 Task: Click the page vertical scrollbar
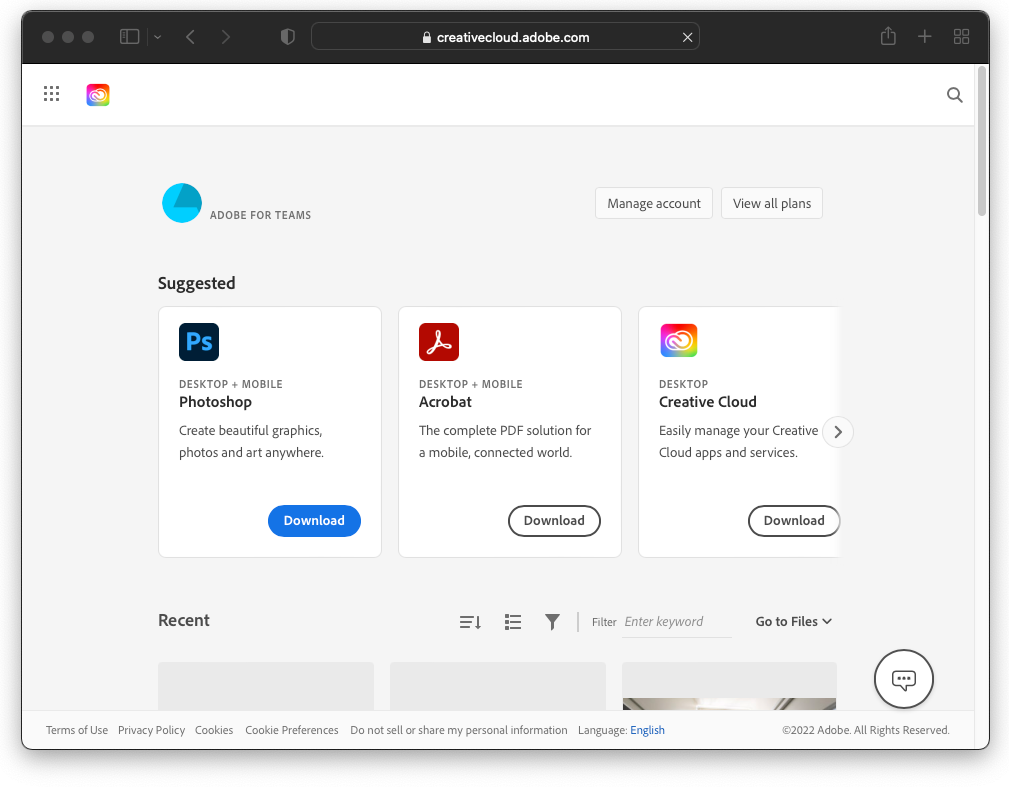coord(982,140)
